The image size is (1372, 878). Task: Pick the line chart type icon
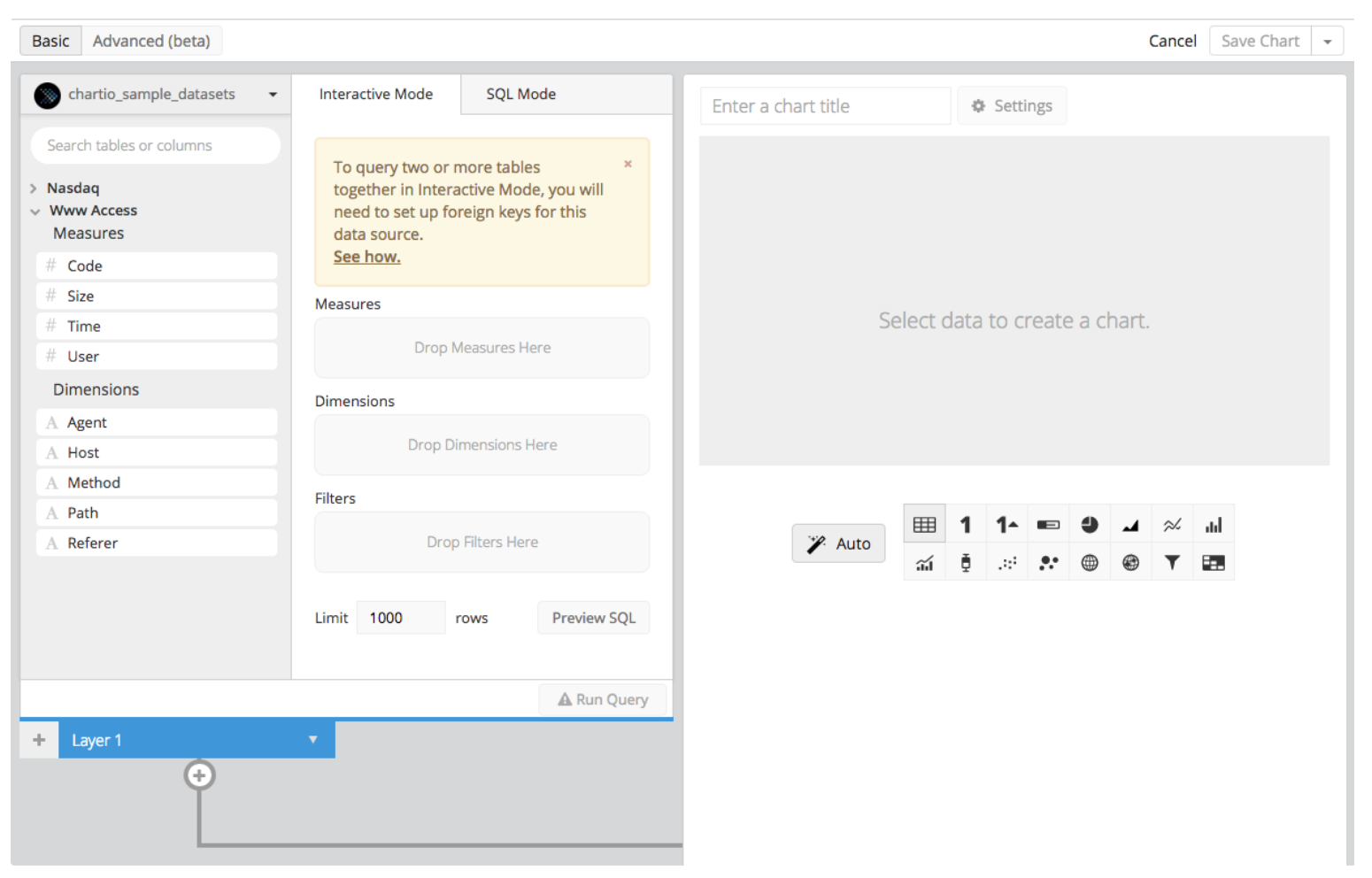point(1172,525)
